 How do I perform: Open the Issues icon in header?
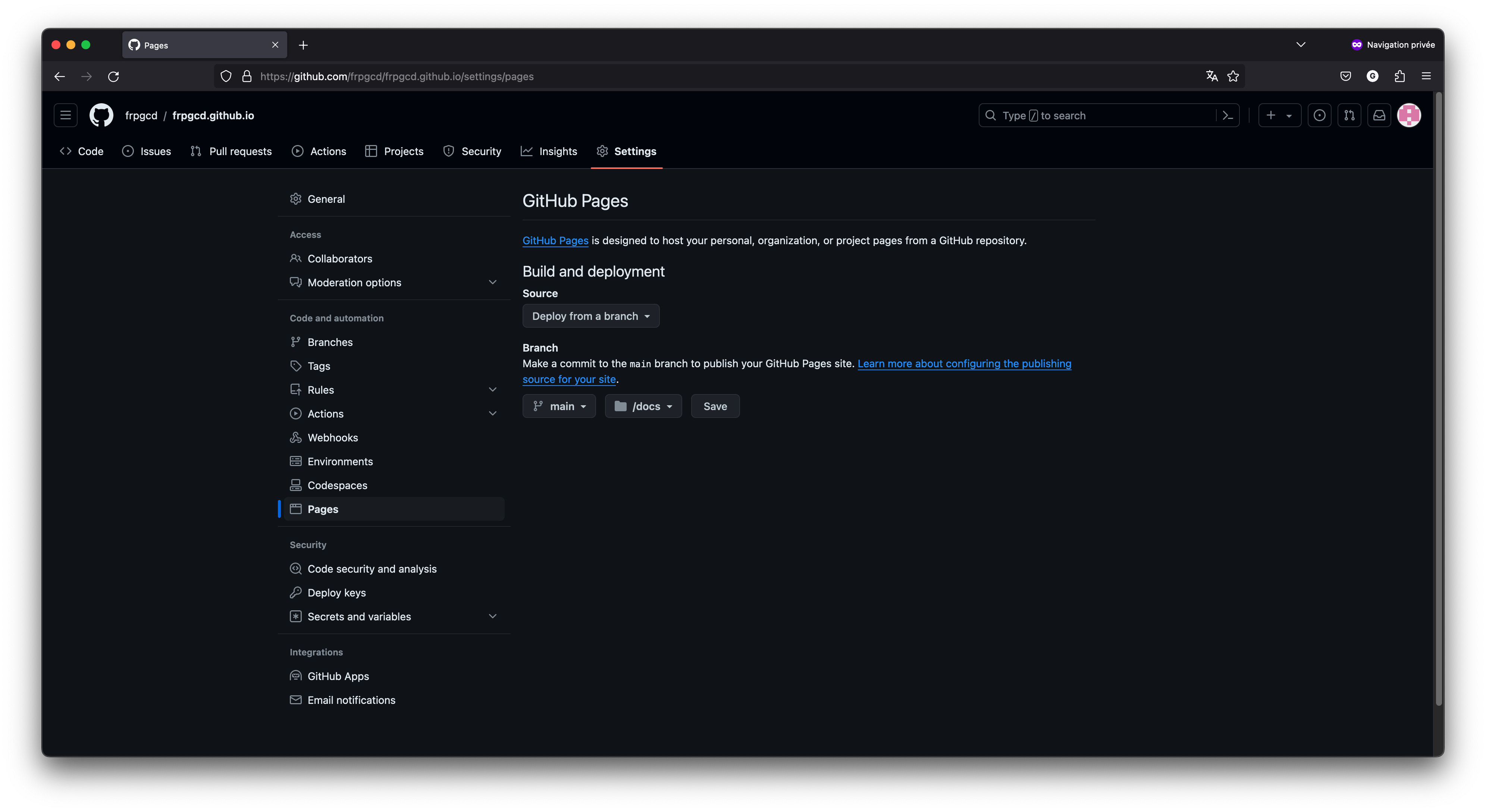click(x=1319, y=115)
